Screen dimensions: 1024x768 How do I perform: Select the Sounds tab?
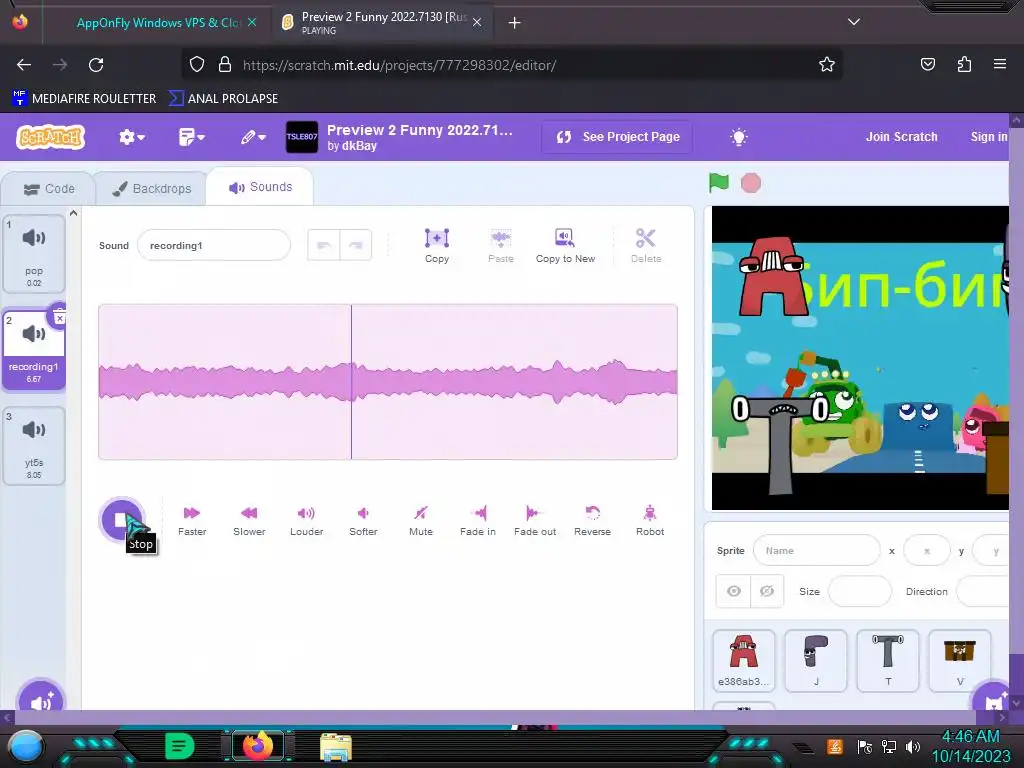click(x=260, y=187)
